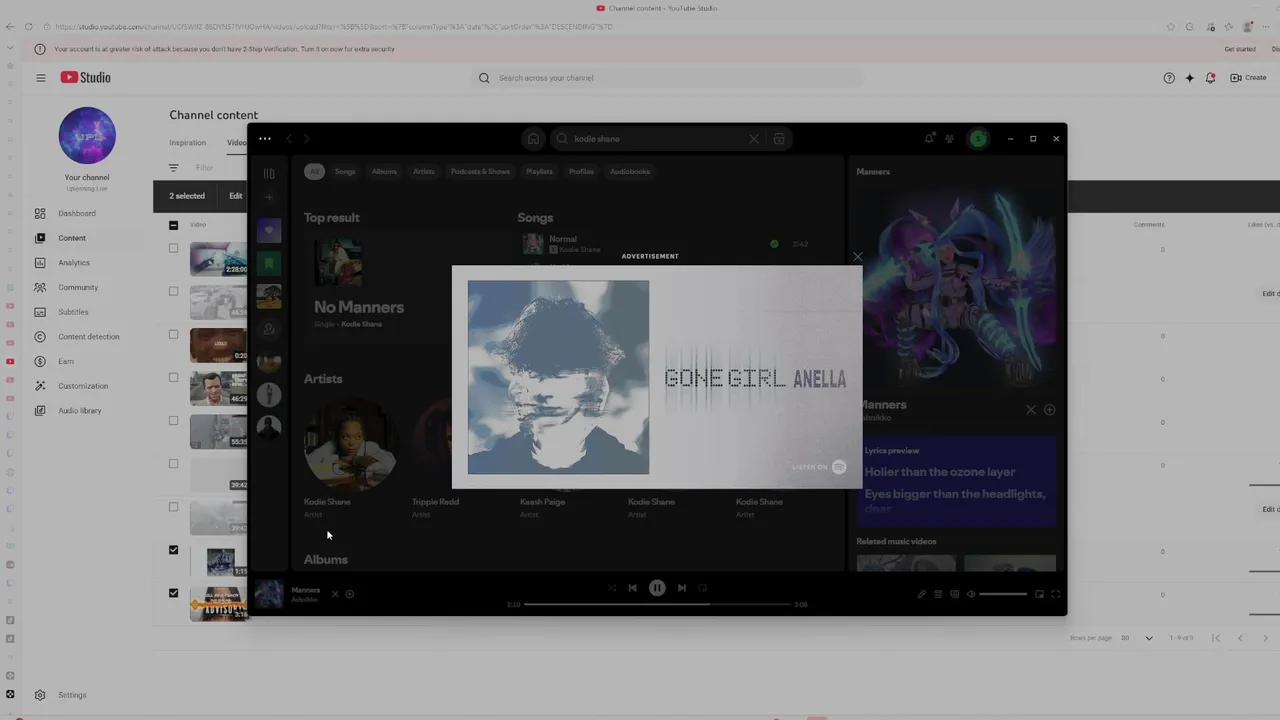The width and height of the screenshot is (1280, 720).
Task: Open Audio library in YouTube Studio sidebar
Action: (x=79, y=411)
